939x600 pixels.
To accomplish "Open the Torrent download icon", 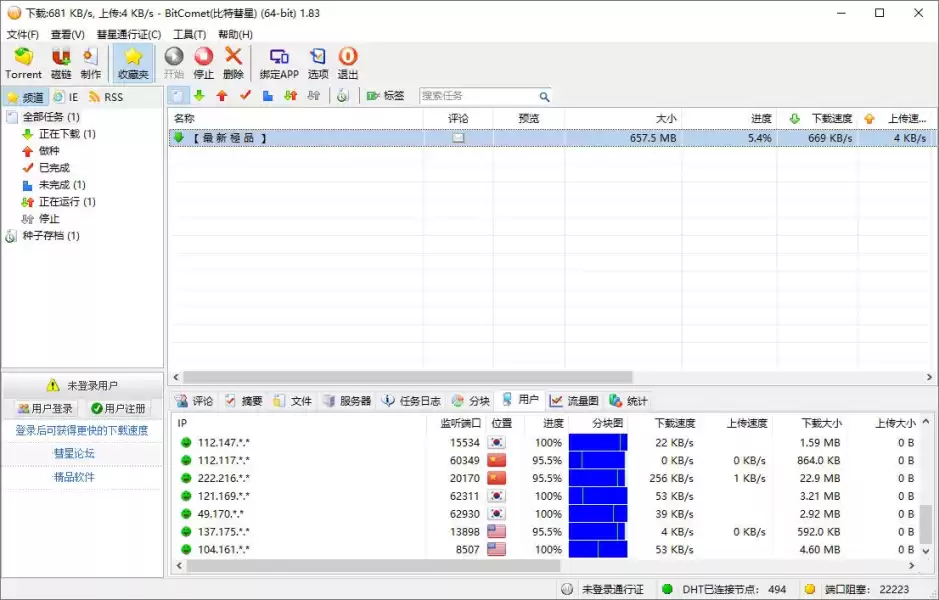I will point(23,62).
